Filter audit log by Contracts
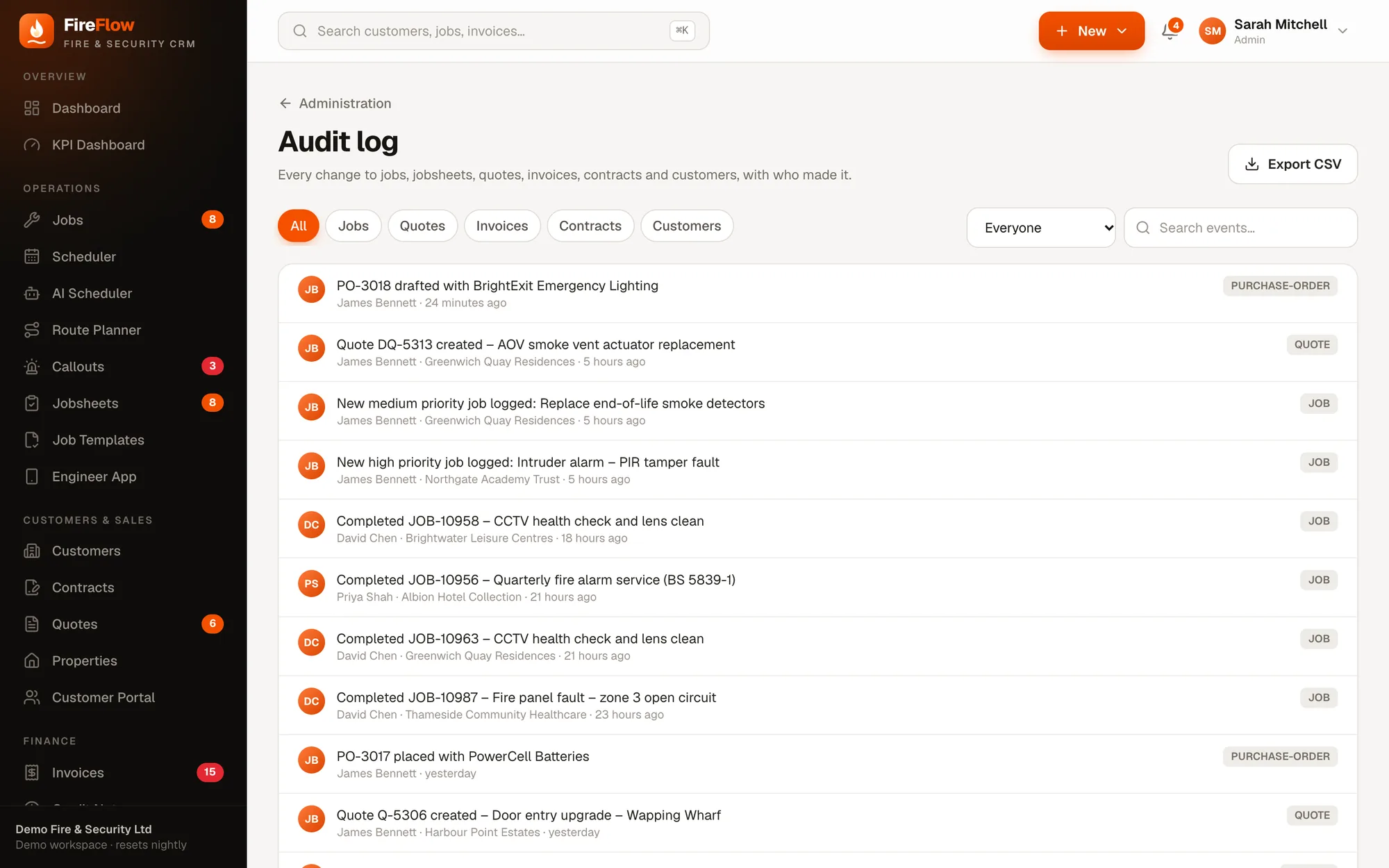1389x868 pixels. pos(590,226)
